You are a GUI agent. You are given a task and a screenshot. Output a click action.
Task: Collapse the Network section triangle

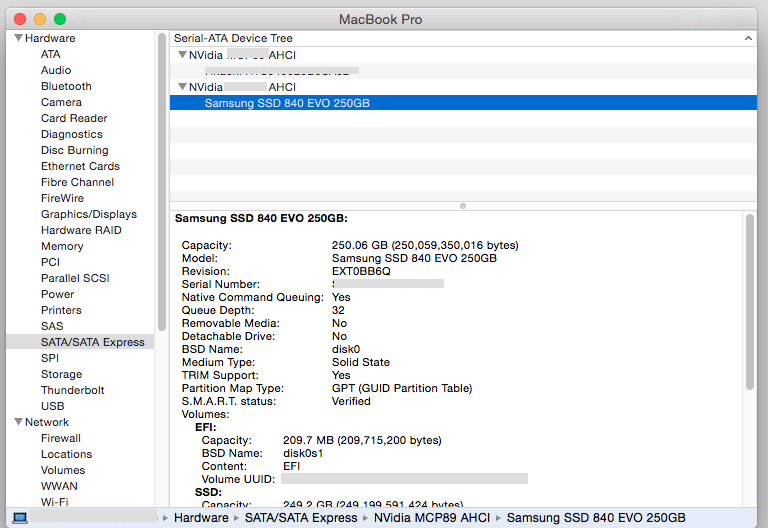point(19,422)
